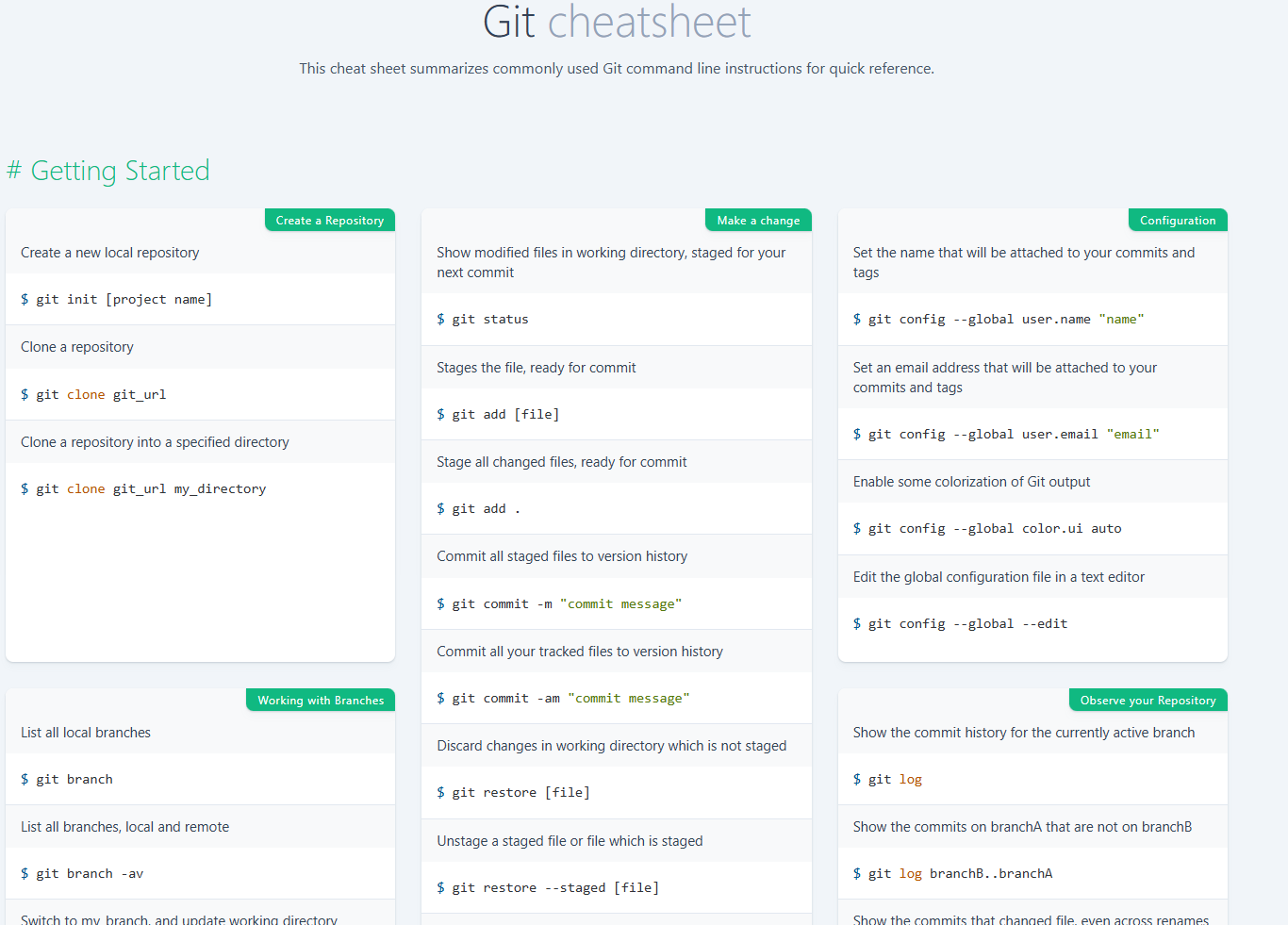Click the '# Getting Started' section heading anchor
This screenshot has height=925, width=1288.
[108, 171]
